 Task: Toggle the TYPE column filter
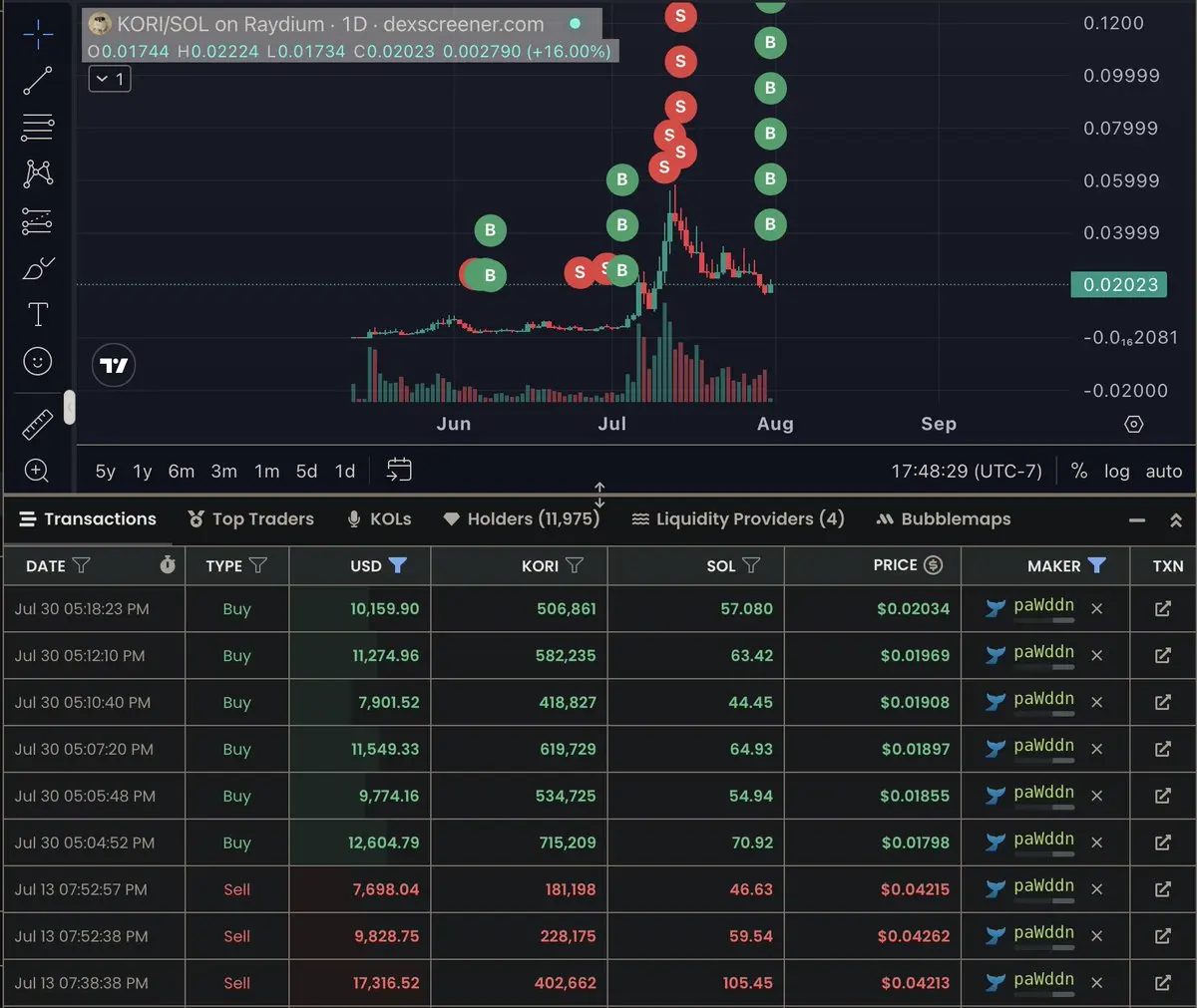[258, 565]
